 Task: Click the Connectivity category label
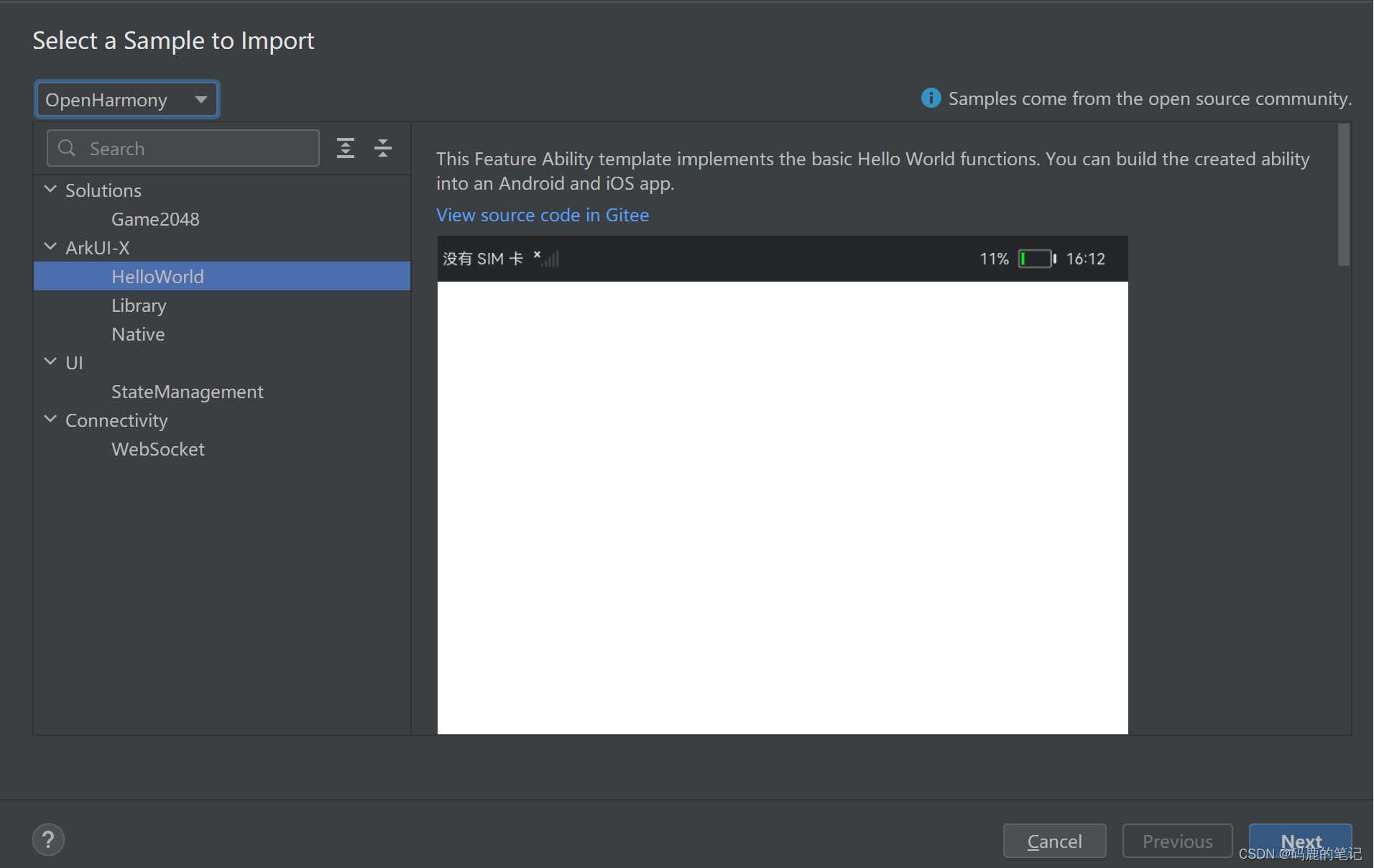click(116, 420)
